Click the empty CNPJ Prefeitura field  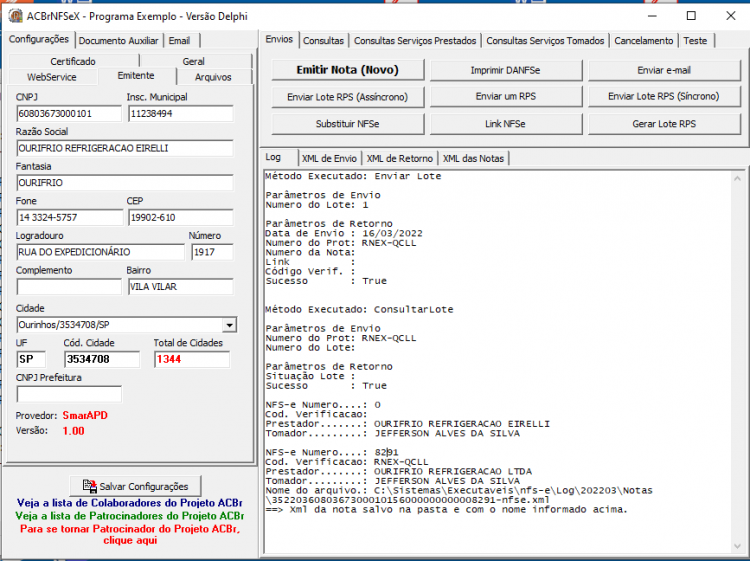tap(69, 394)
